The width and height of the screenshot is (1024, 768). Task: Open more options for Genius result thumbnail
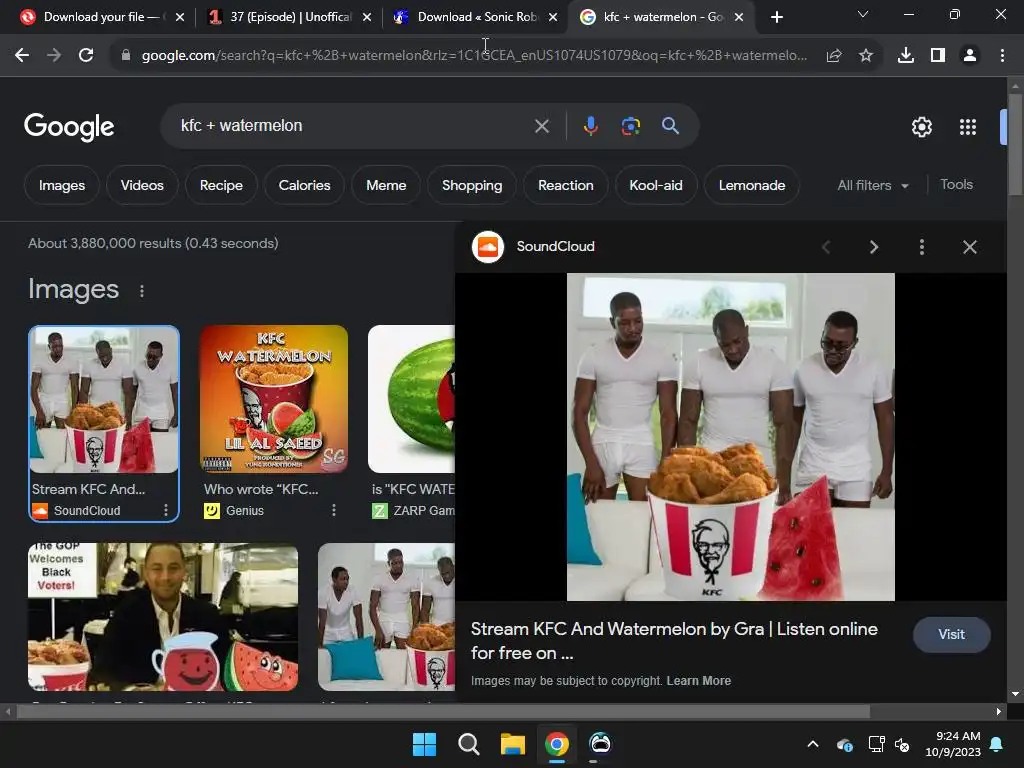[x=334, y=510]
